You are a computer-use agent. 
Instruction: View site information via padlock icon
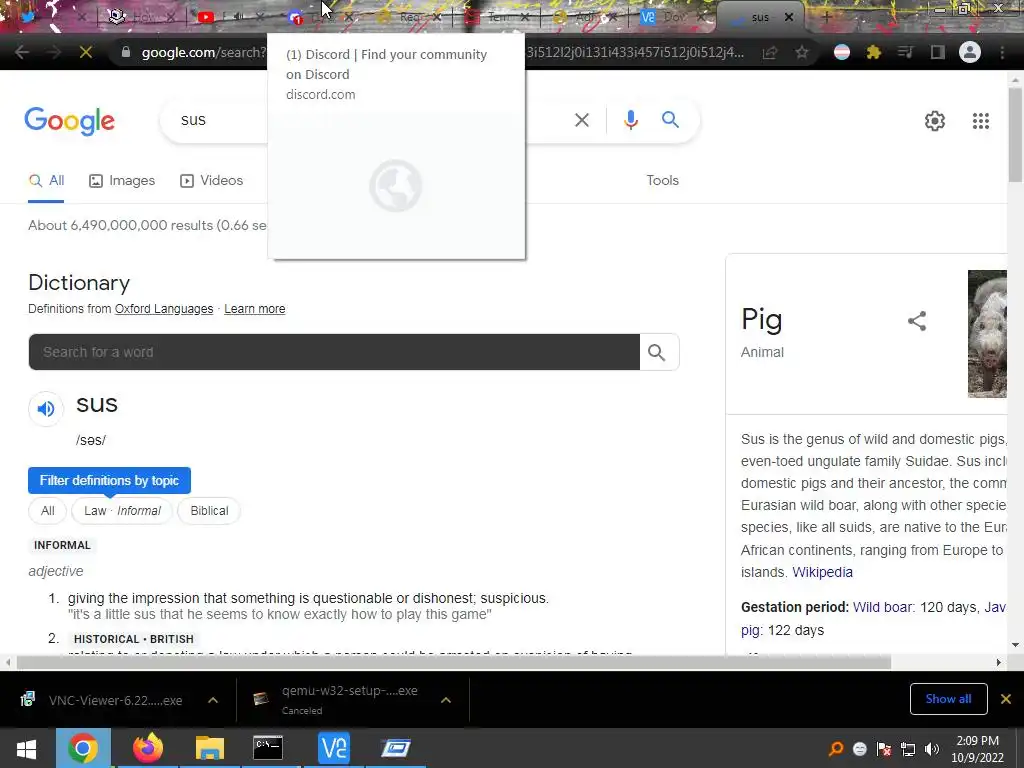click(x=126, y=52)
